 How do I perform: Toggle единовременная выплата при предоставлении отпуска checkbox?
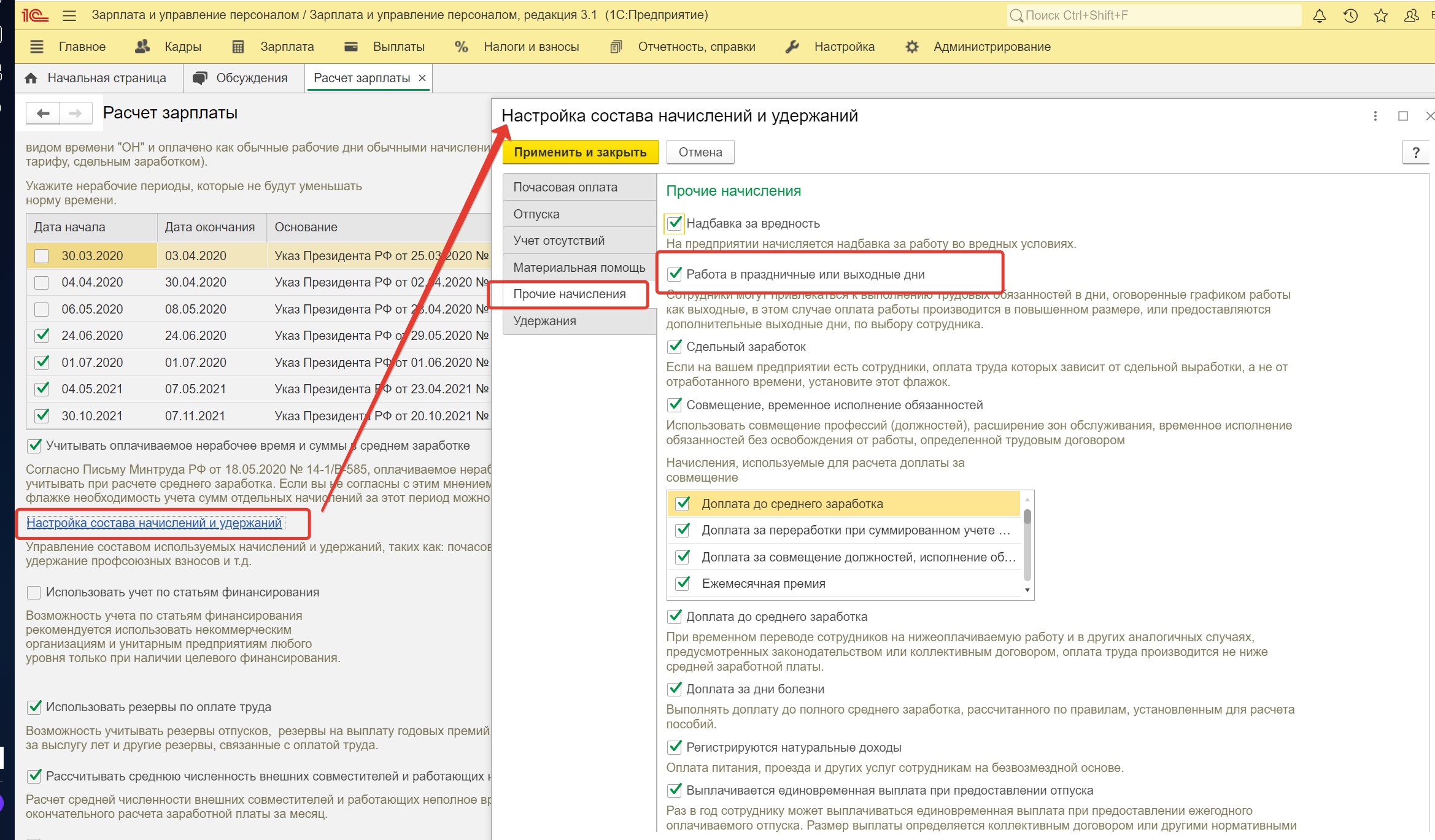[x=675, y=790]
